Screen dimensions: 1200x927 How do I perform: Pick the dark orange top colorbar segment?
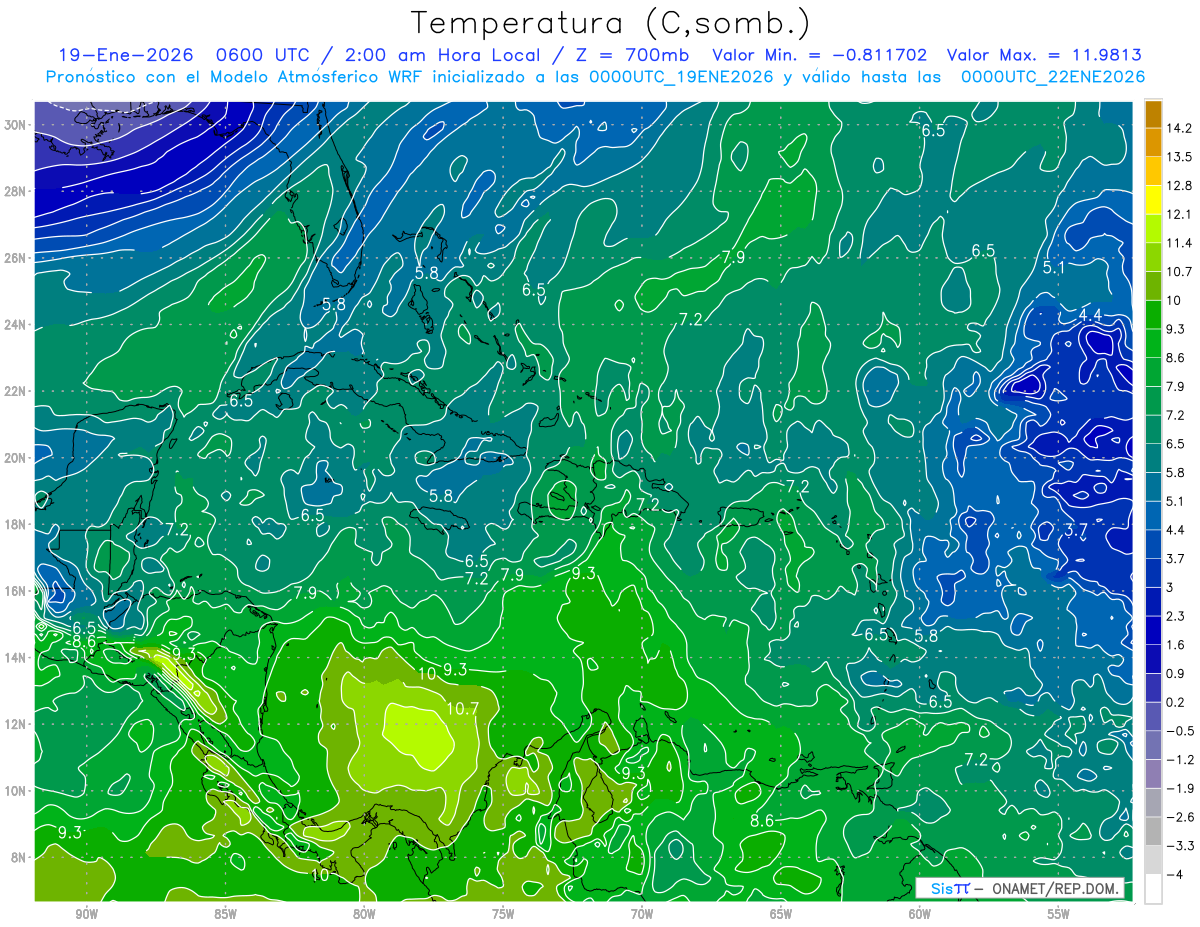coord(1153,114)
